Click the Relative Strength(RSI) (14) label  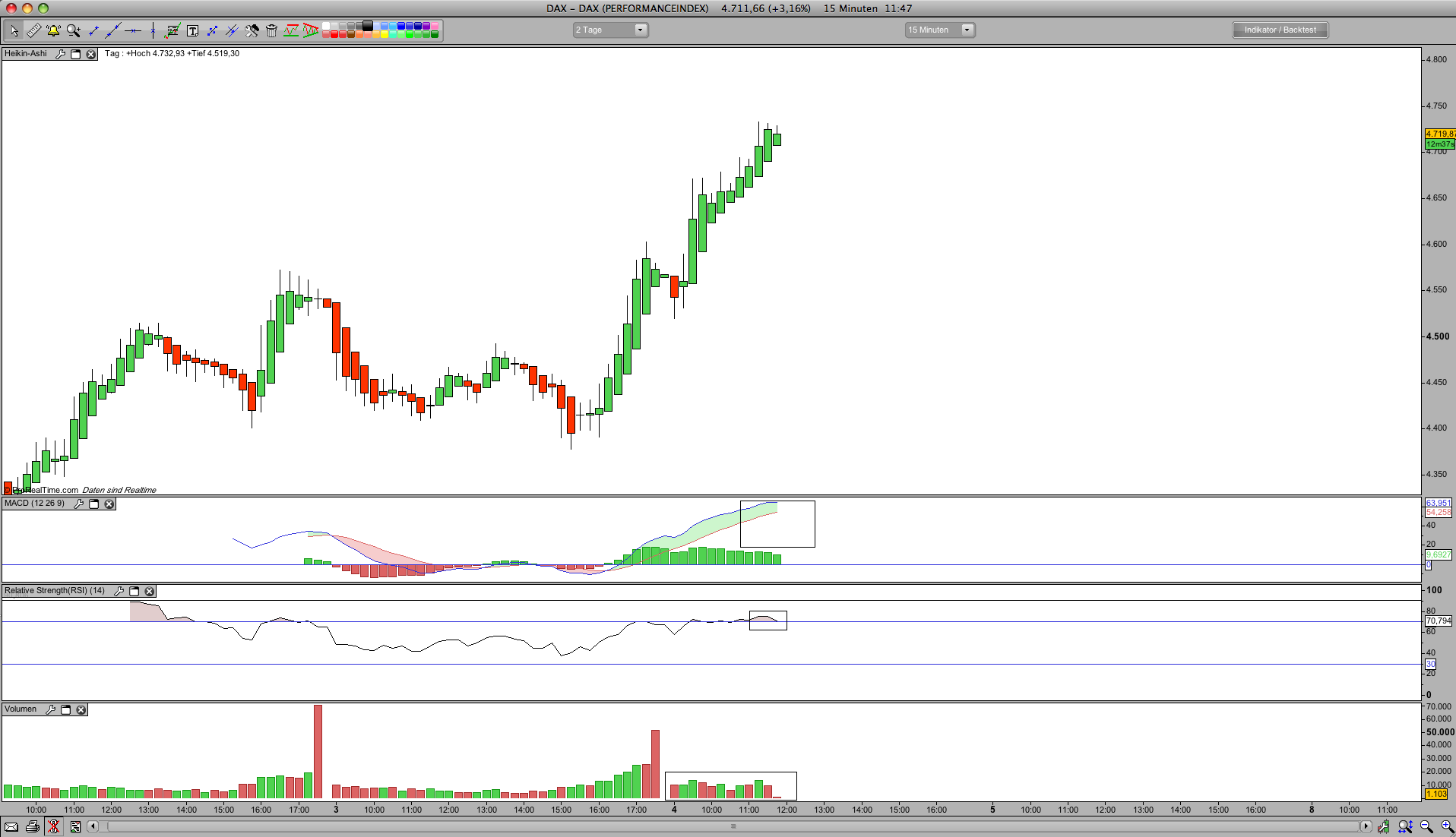[x=55, y=591]
